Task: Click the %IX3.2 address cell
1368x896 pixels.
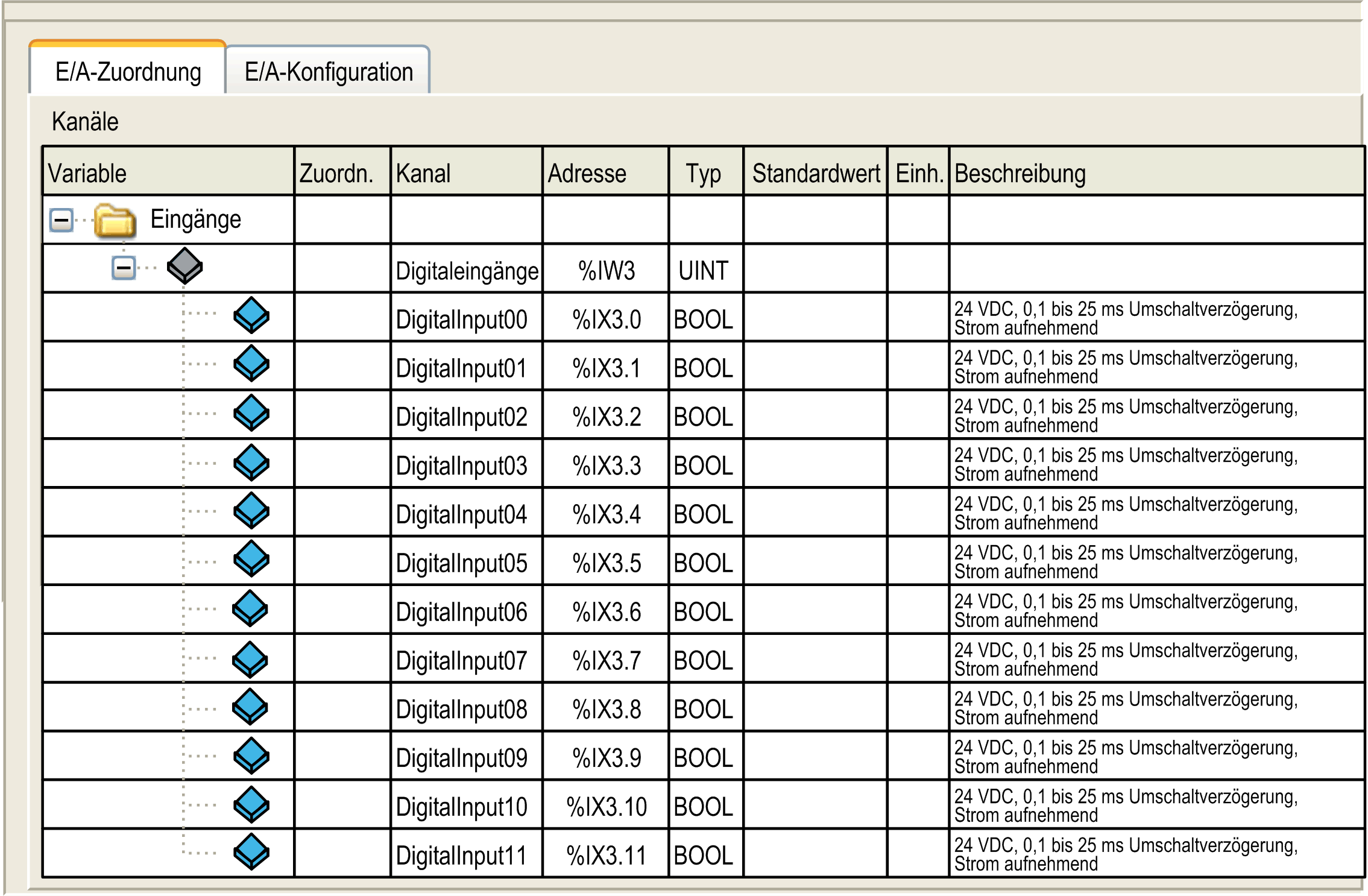Action: pyautogui.click(x=605, y=415)
